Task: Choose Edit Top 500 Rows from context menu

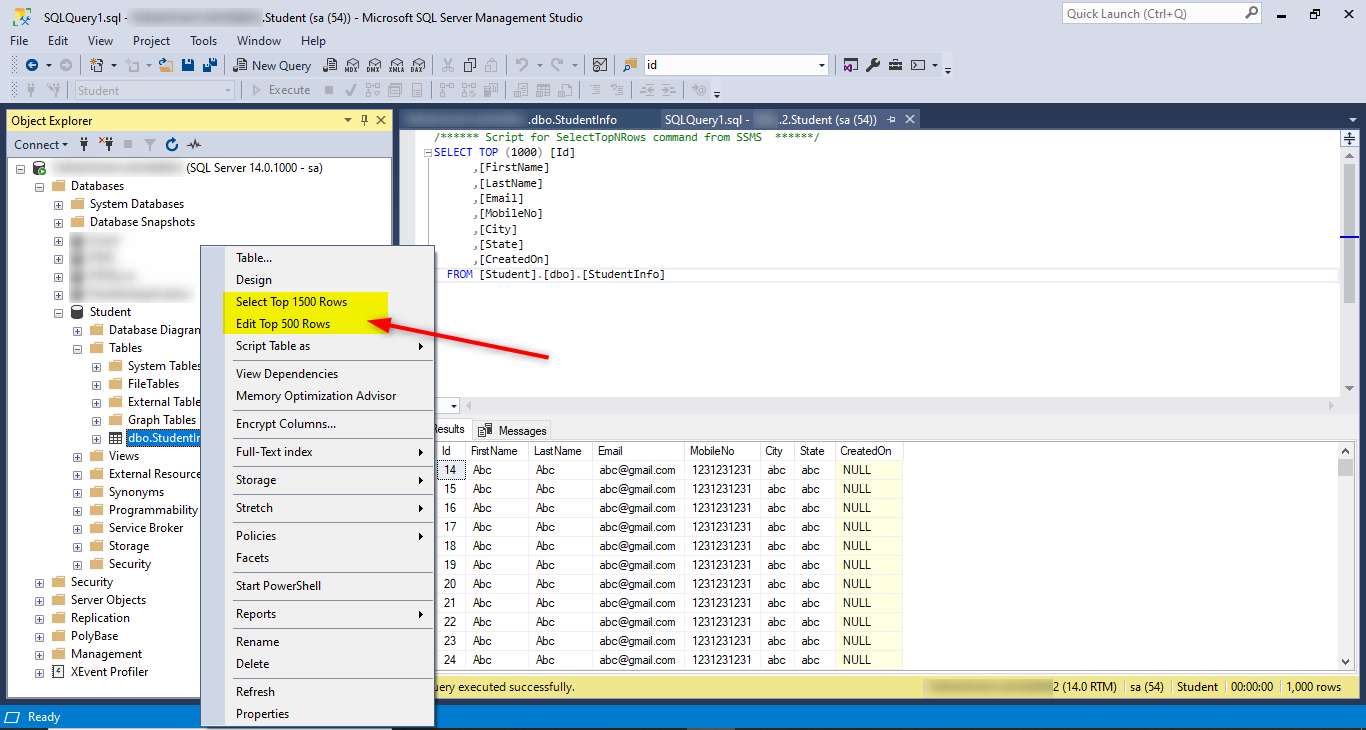Action: pos(283,324)
